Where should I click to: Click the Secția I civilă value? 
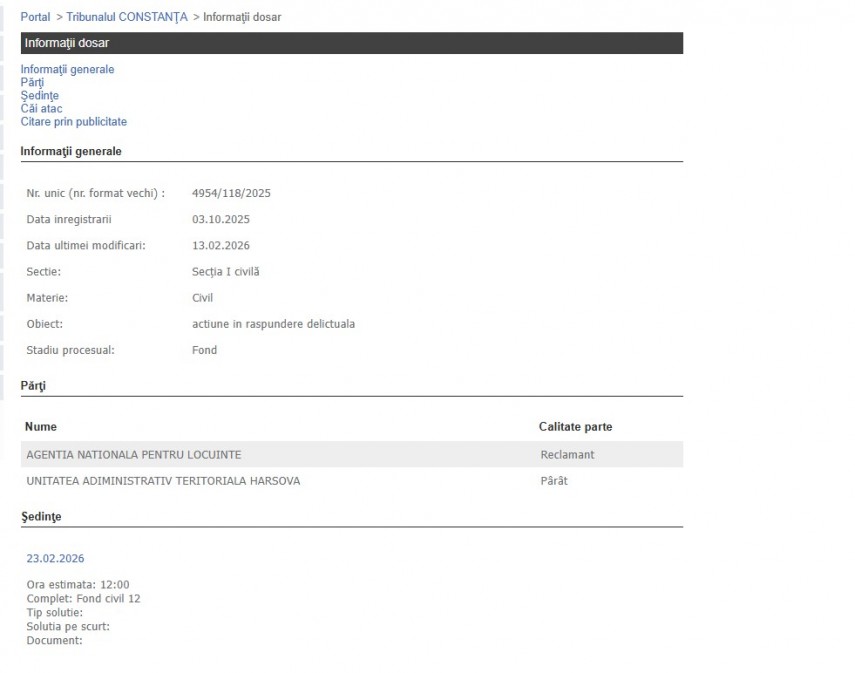(x=225, y=272)
